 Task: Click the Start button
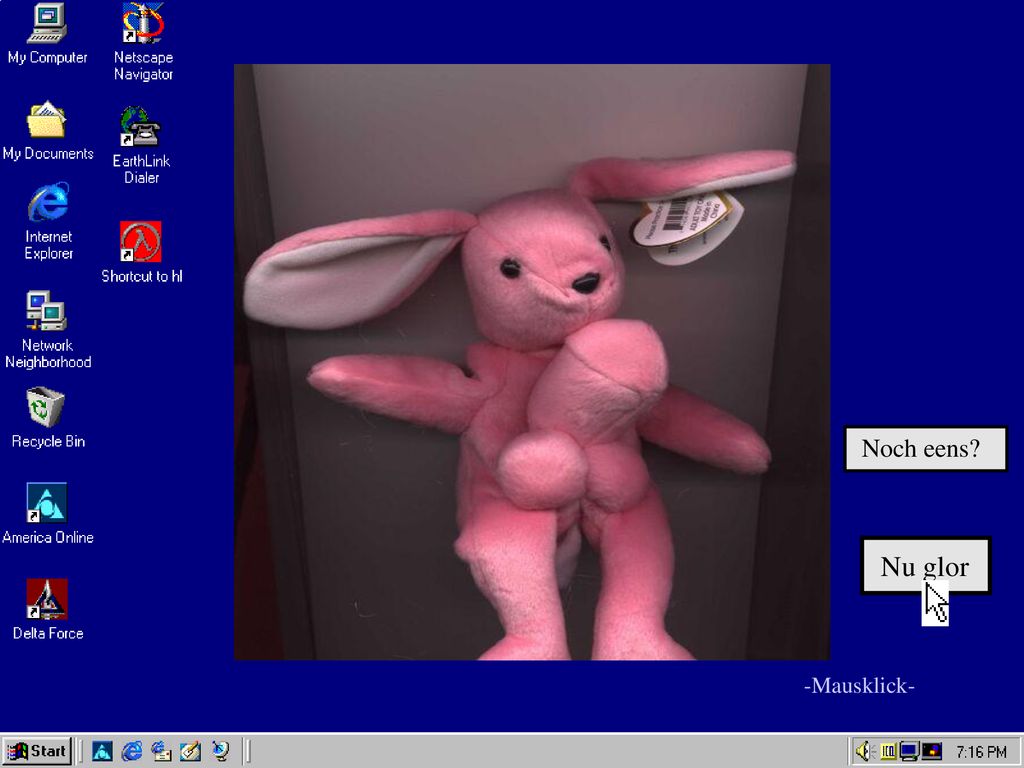coord(37,751)
